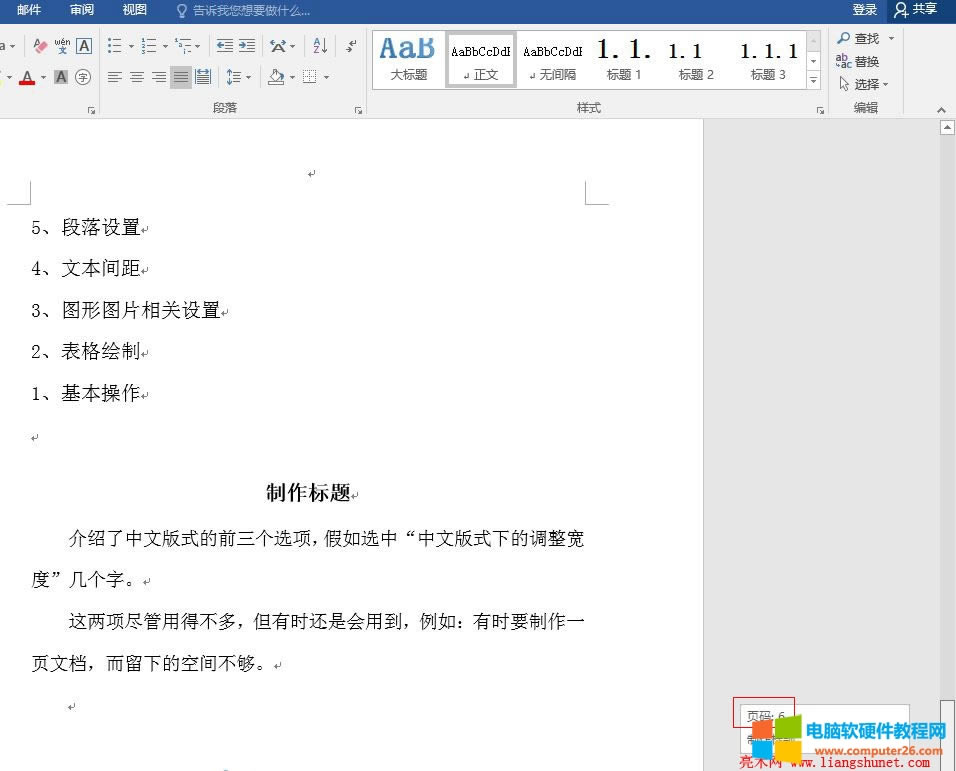Click the enclose characters (带圈字符) icon

click(x=81, y=77)
